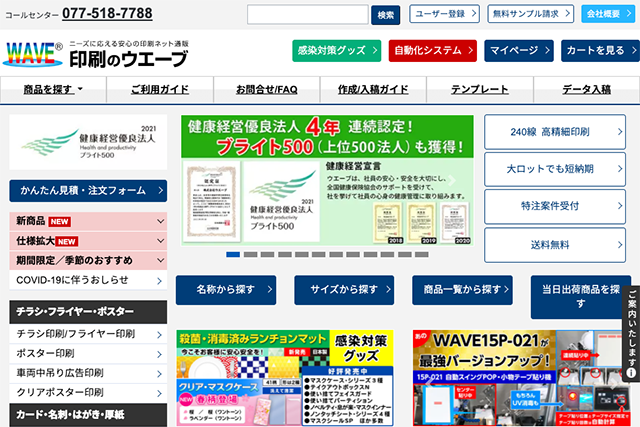Click chevron on チラシ印刷 row
The height and width of the screenshot is (427, 640).
coord(159,335)
